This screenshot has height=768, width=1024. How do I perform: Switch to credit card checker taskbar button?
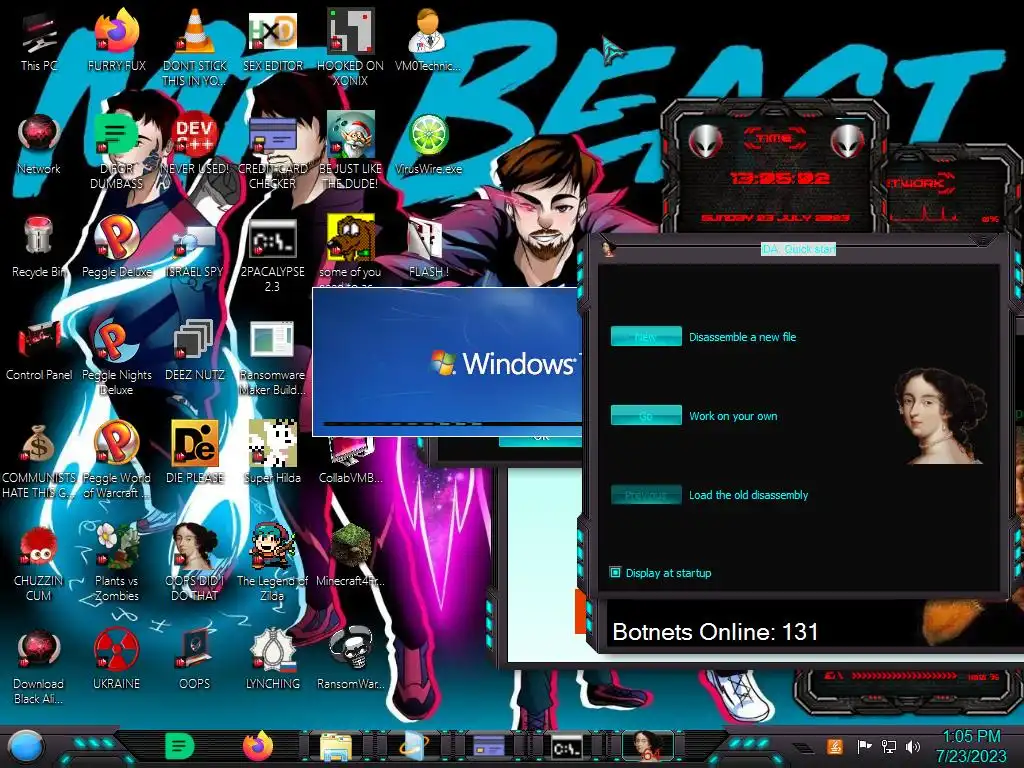click(489, 747)
